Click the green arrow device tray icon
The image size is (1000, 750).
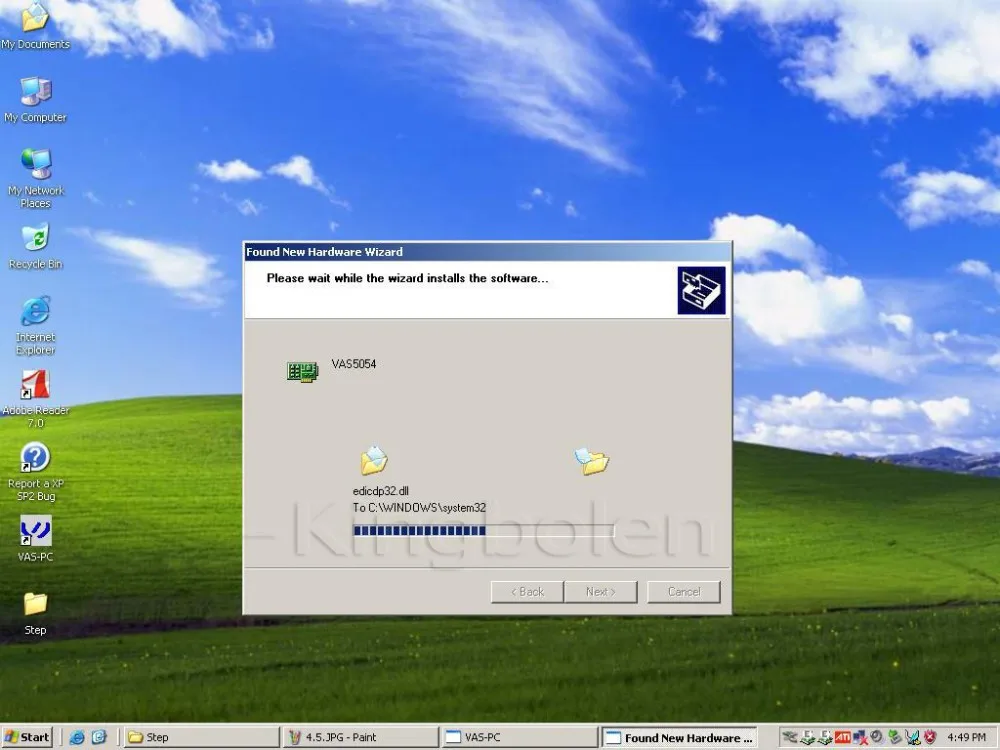895,738
